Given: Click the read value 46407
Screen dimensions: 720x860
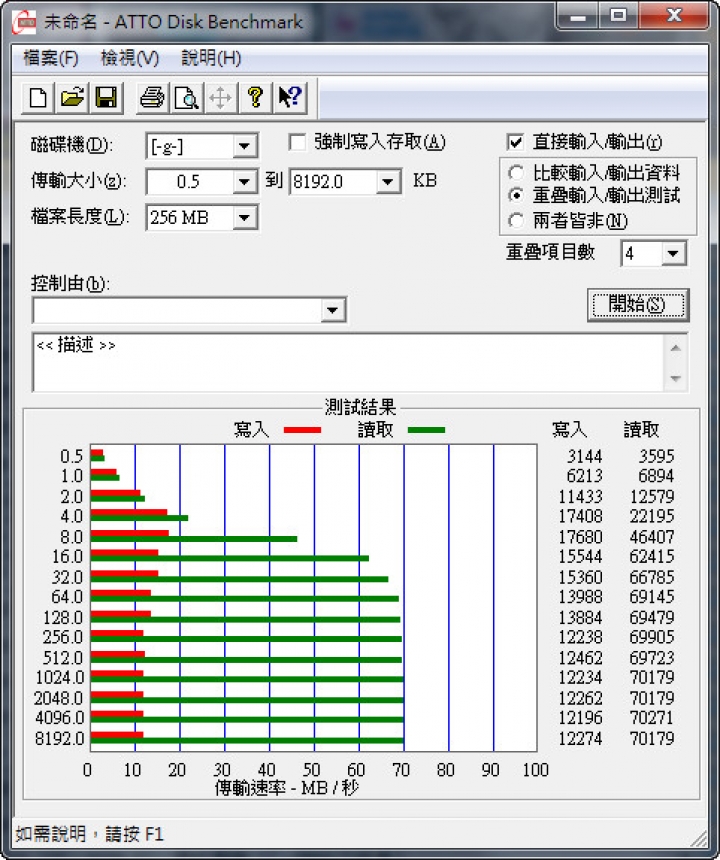Looking at the screenshot, I should pyautogui.click(x=652, y=537).
